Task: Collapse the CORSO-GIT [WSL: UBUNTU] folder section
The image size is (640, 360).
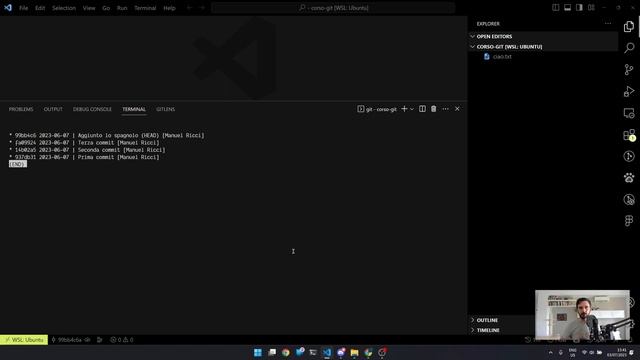Action: 543,47
